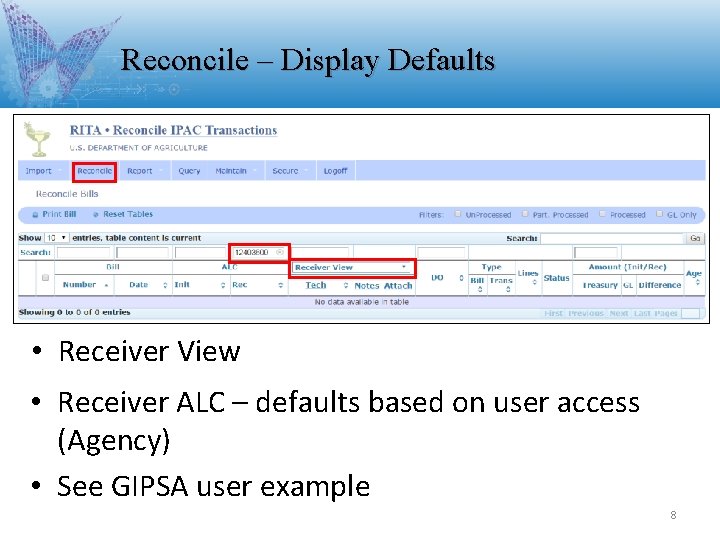720x540 pixels.
Task: Enable the Part. Processed filter checkbox
Action: (x=525, y=214)
